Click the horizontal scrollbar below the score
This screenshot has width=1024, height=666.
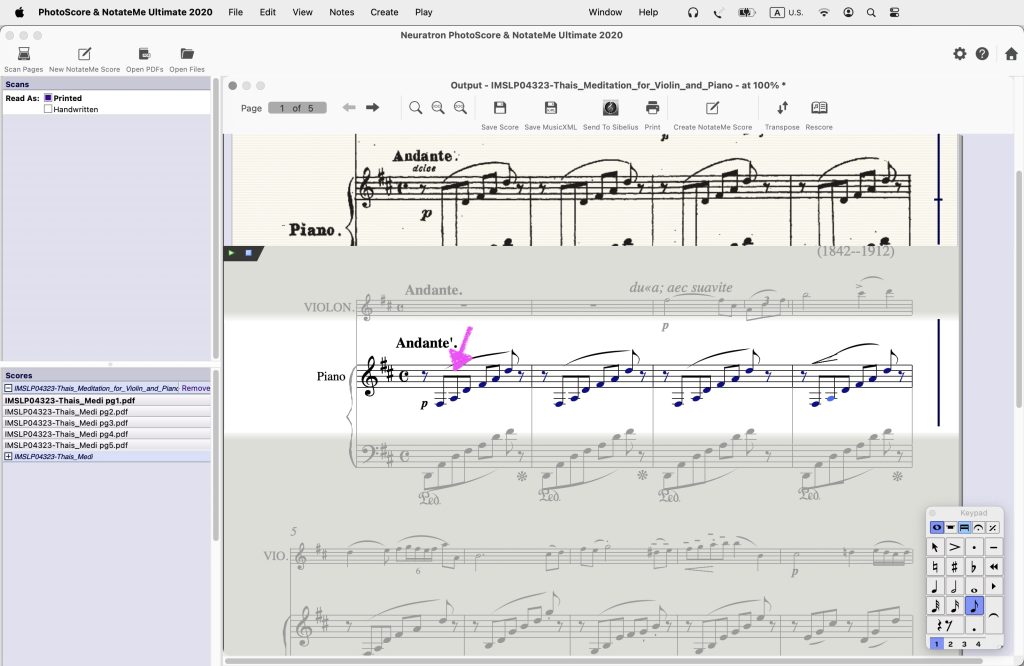coord(590,660)
